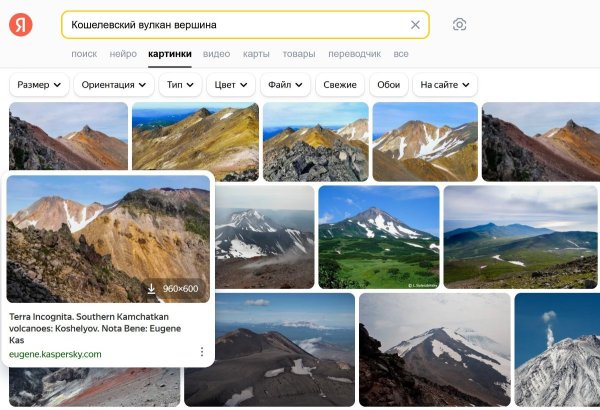Open camera image search

[459, 25]
